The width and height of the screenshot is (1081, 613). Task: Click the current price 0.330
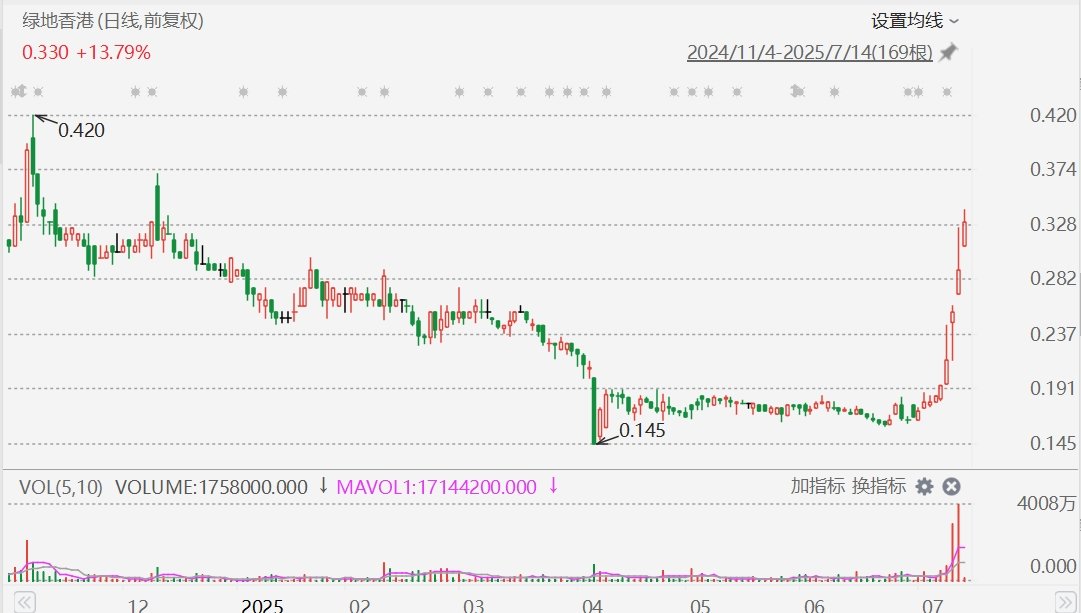[46, 52]
